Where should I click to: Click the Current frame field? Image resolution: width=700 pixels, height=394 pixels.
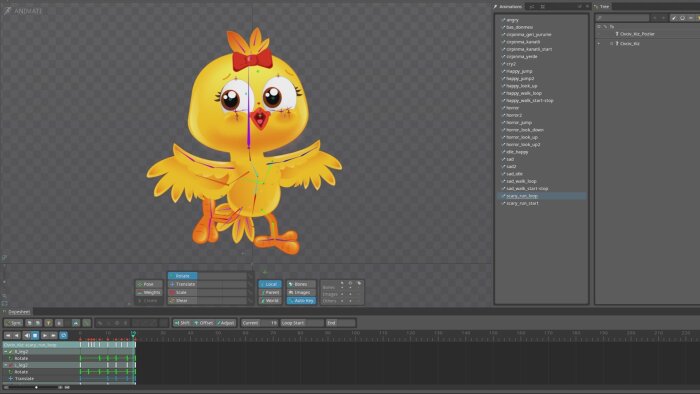[260, 323]
